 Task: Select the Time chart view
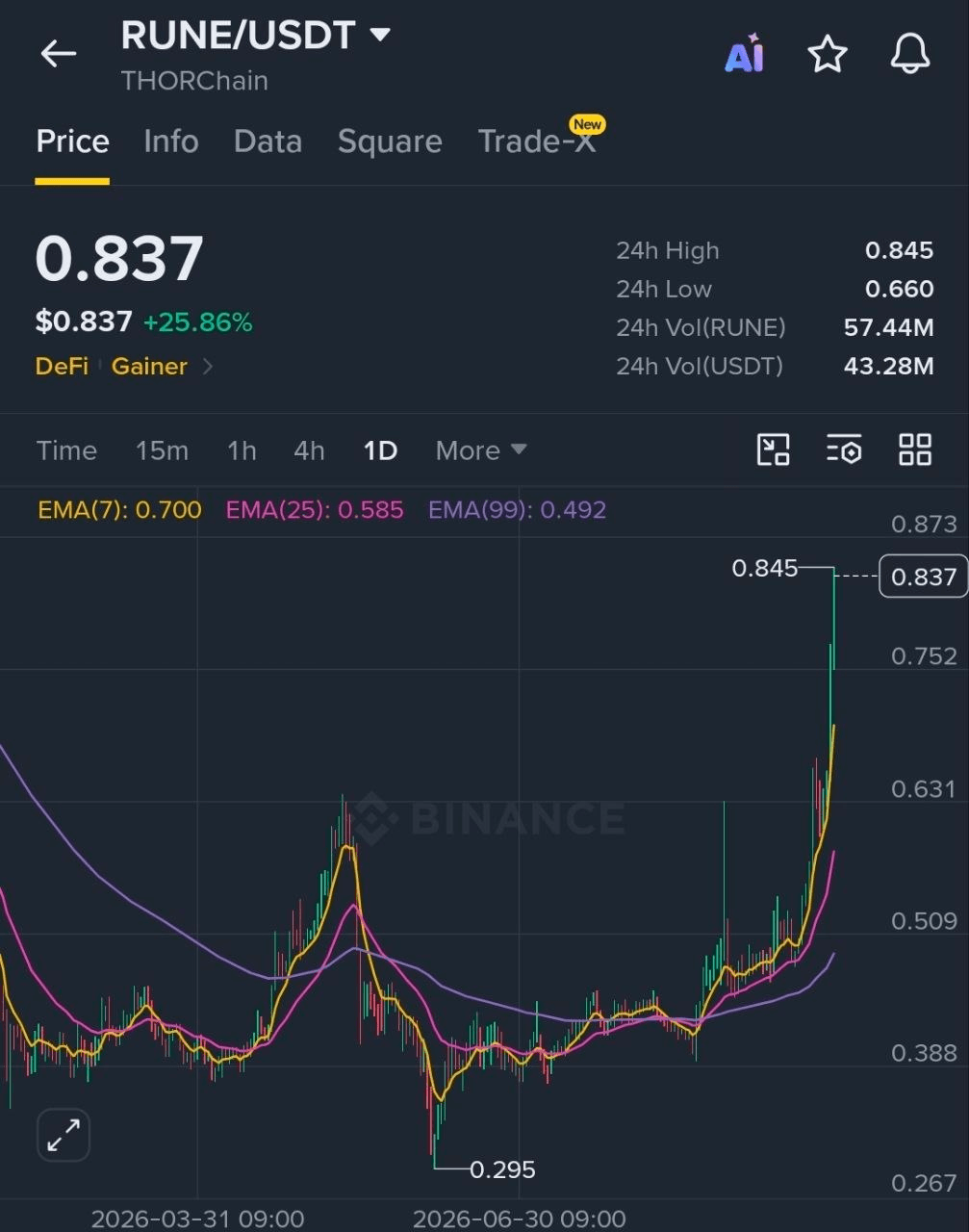(66, 450)
